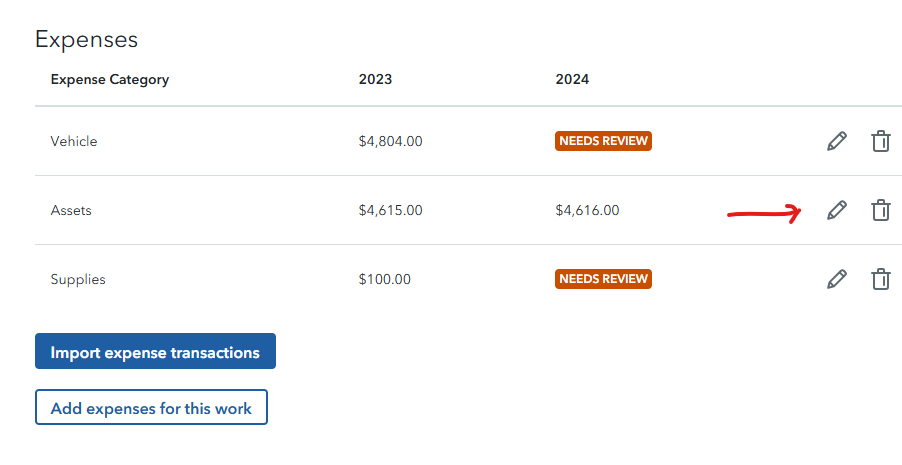Select the Supplies 2023 amount $100.00
Screen dimensions: 902x465
point(384,280)
